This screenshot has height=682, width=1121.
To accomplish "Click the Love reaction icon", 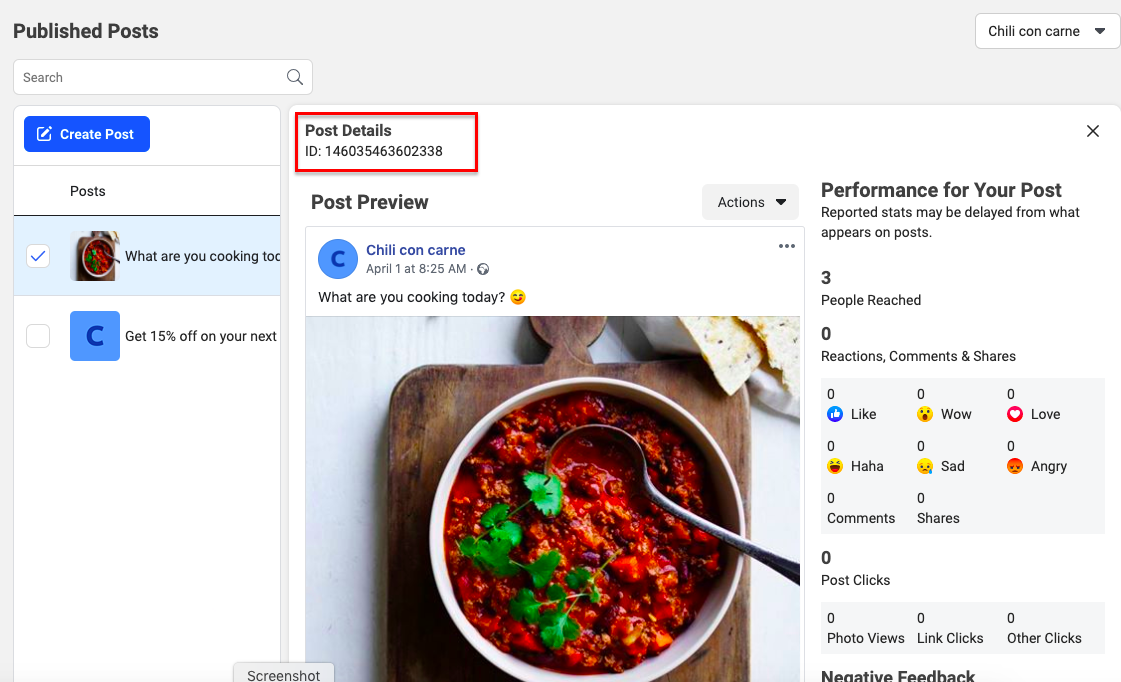I will 1014,414.
